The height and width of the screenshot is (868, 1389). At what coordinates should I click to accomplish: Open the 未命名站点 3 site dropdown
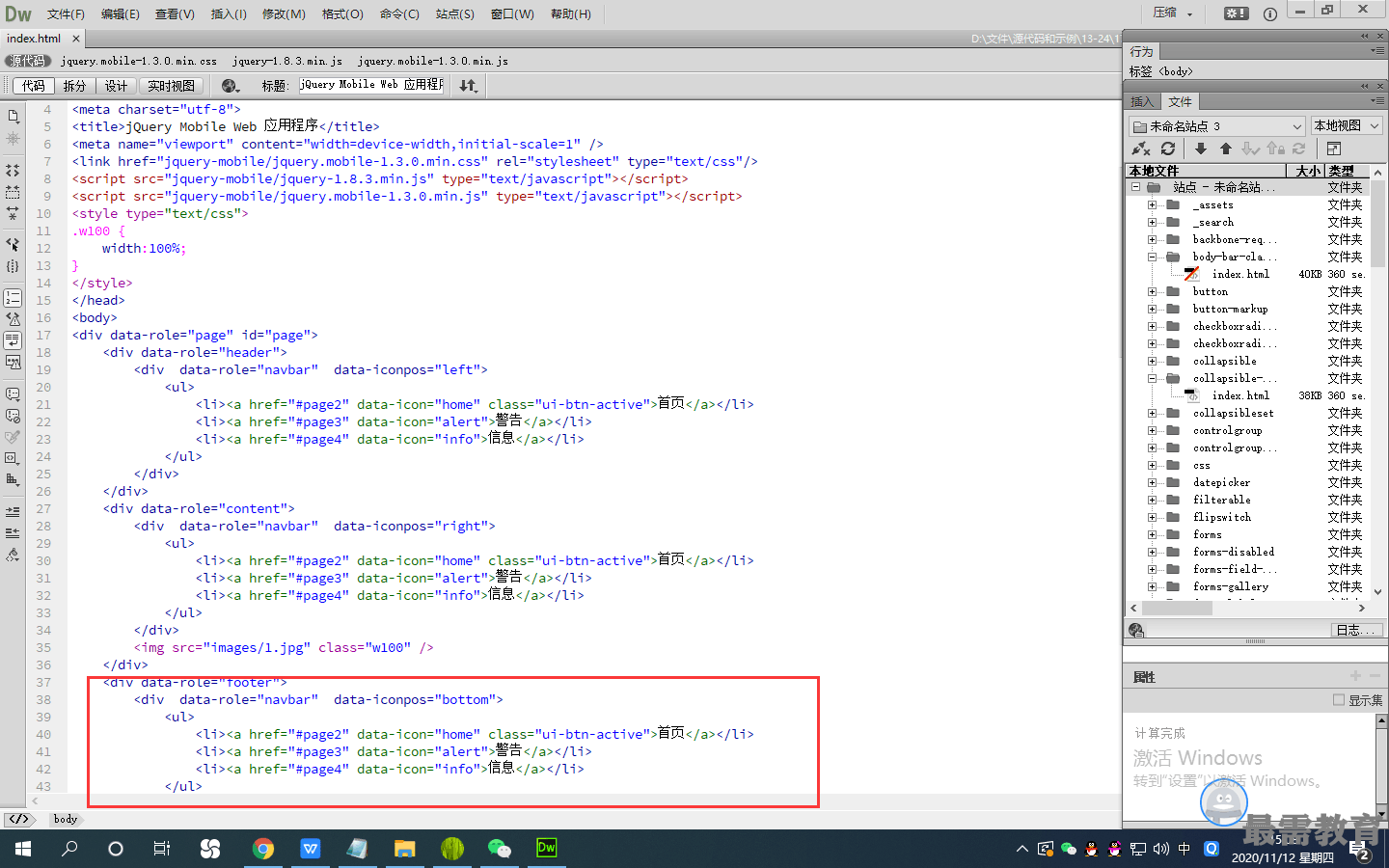1217,126
